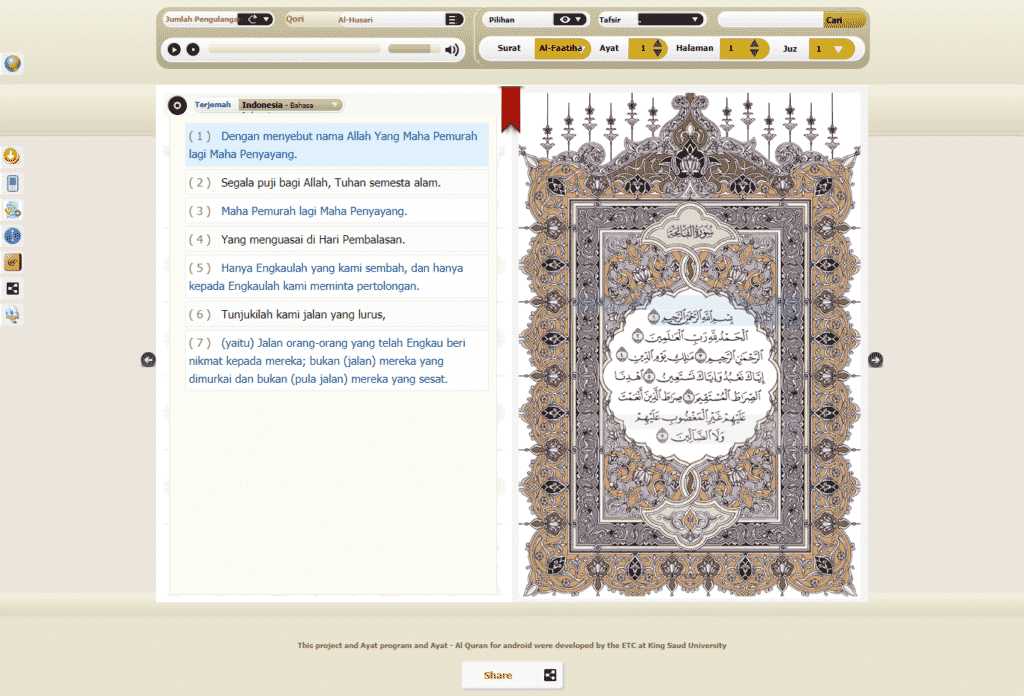
Task: Click the globe with computer icon in sidebar
Action: (x=12, y=315)
